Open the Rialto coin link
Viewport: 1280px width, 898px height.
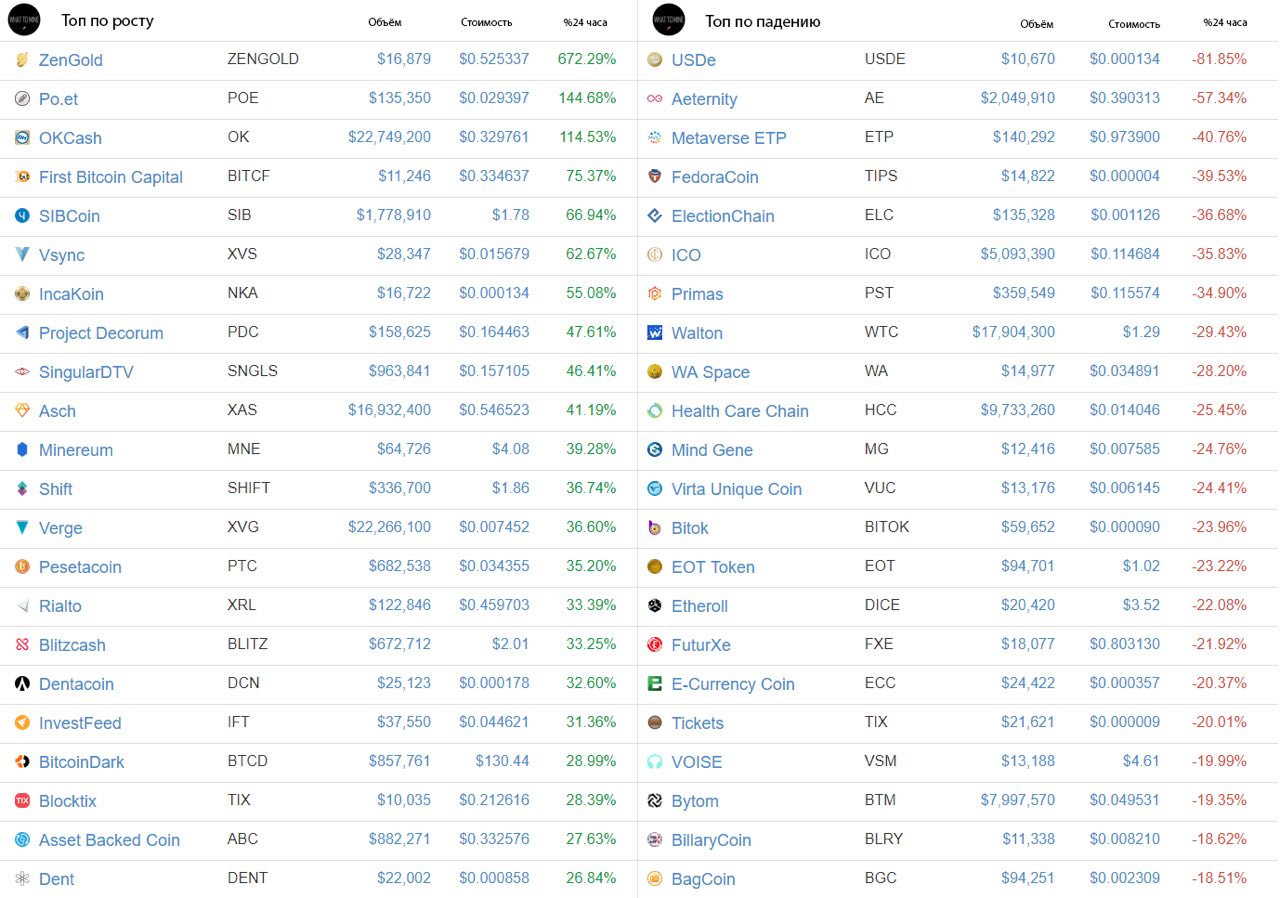(x=60, y=606)
